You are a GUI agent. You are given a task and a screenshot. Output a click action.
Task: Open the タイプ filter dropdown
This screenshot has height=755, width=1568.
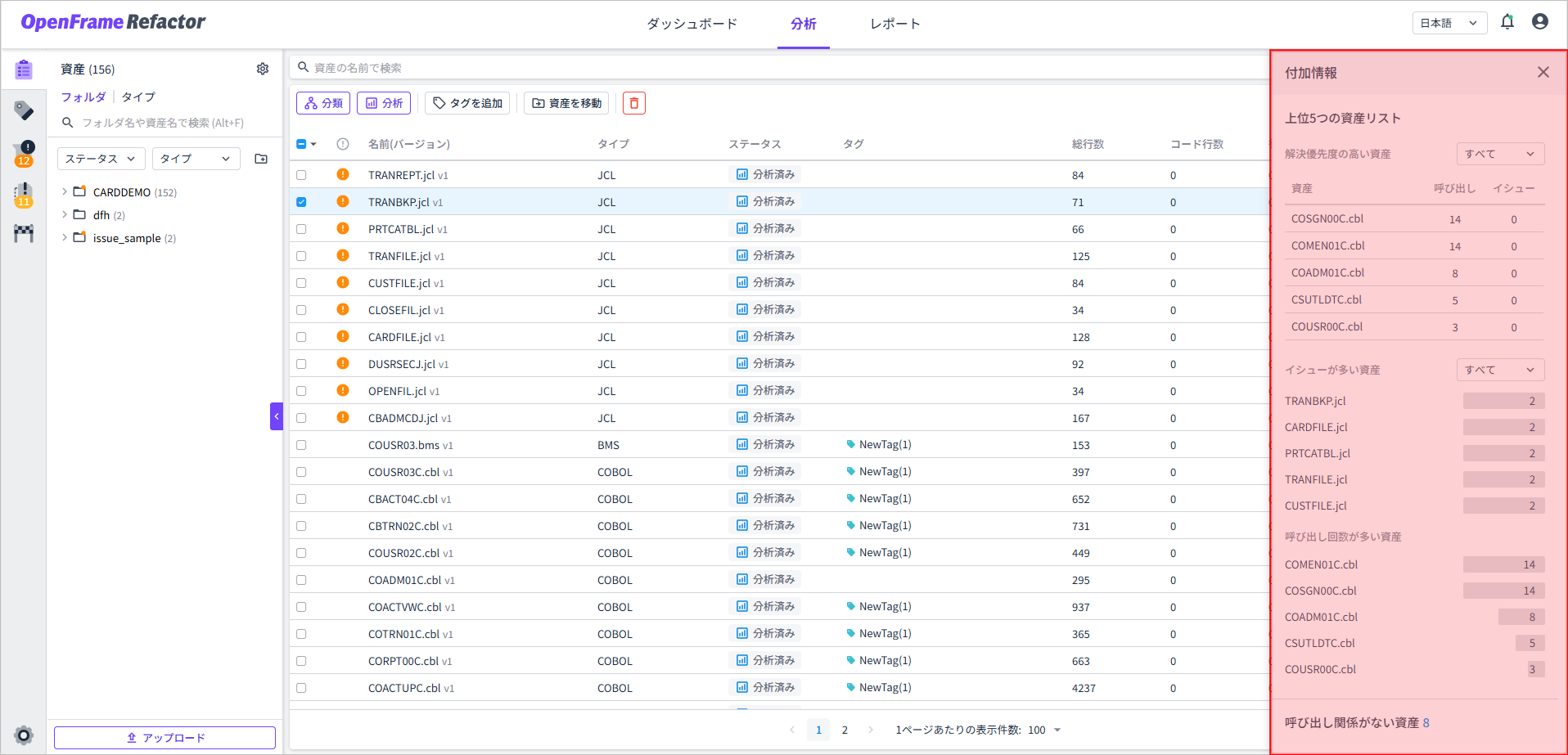coord(196,159)
